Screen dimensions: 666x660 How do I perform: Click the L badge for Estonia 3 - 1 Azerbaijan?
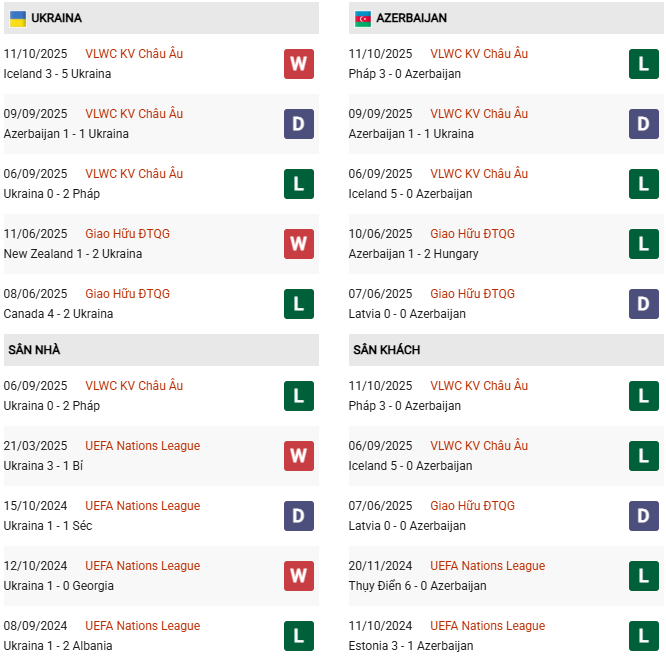coord(643,636)
